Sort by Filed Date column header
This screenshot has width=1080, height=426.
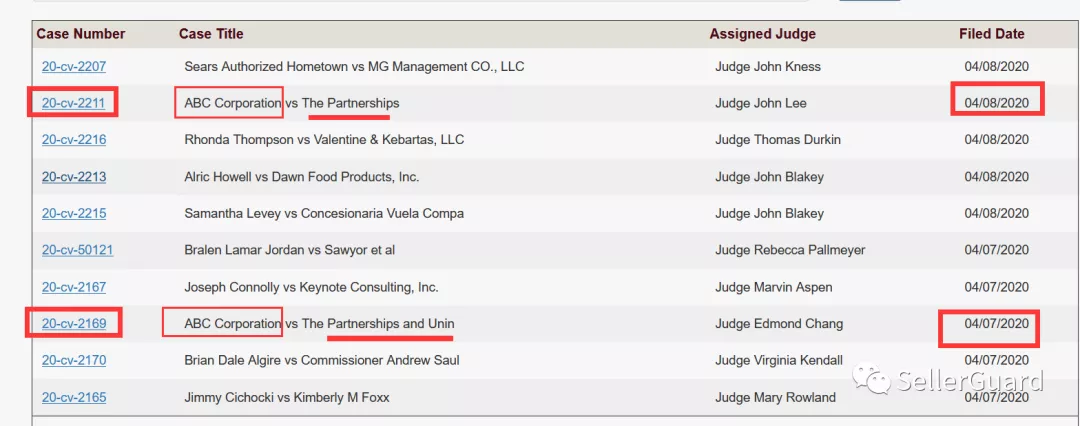(x=992, y=34)
